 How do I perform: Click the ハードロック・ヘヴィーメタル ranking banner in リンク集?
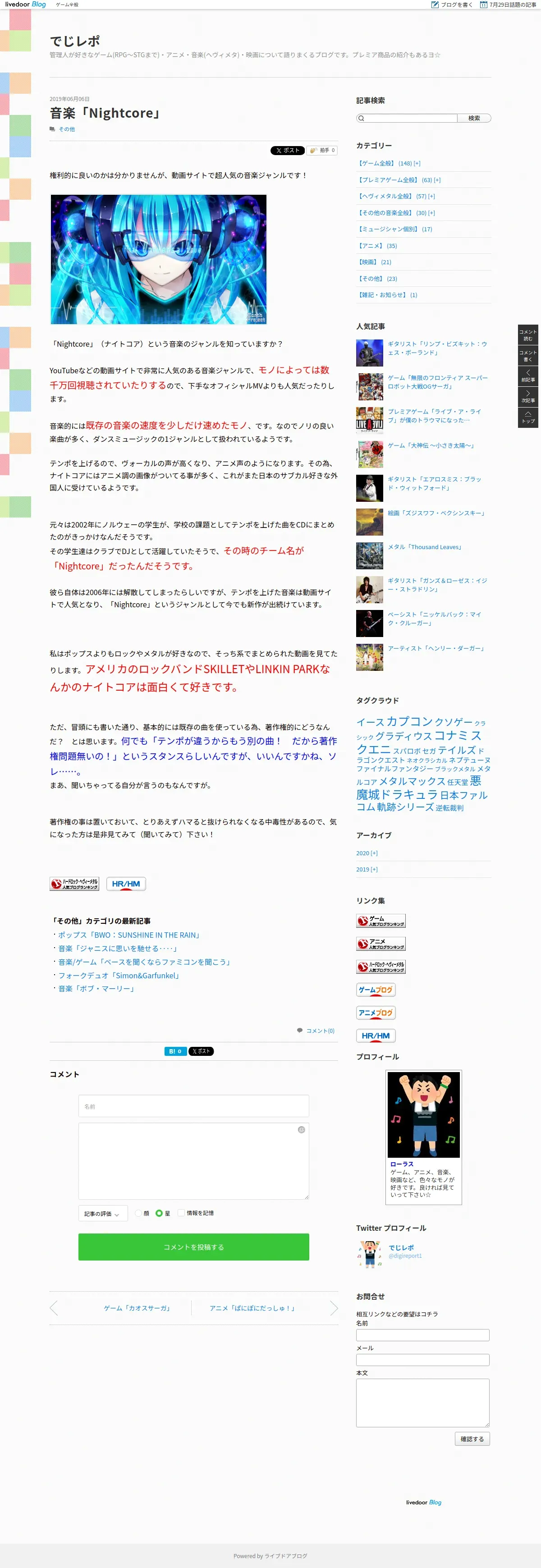tap(381, 967)
